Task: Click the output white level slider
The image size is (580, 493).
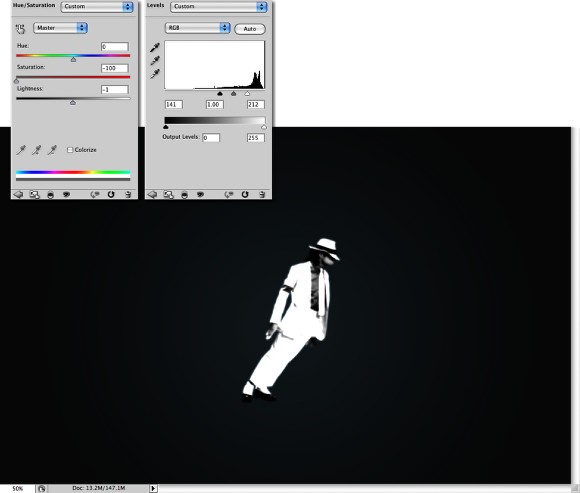Action: (264, 127)
